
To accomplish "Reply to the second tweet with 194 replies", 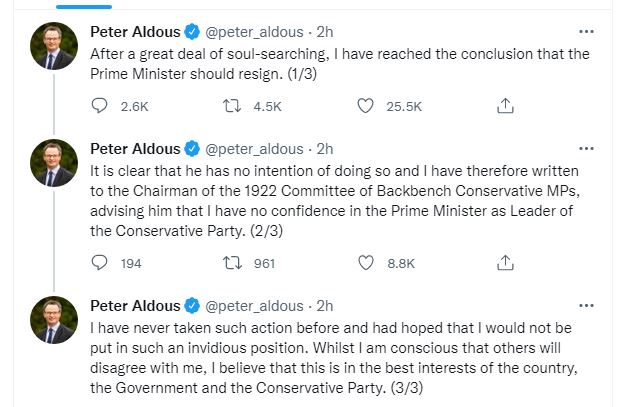I will [x=99, y=262].
